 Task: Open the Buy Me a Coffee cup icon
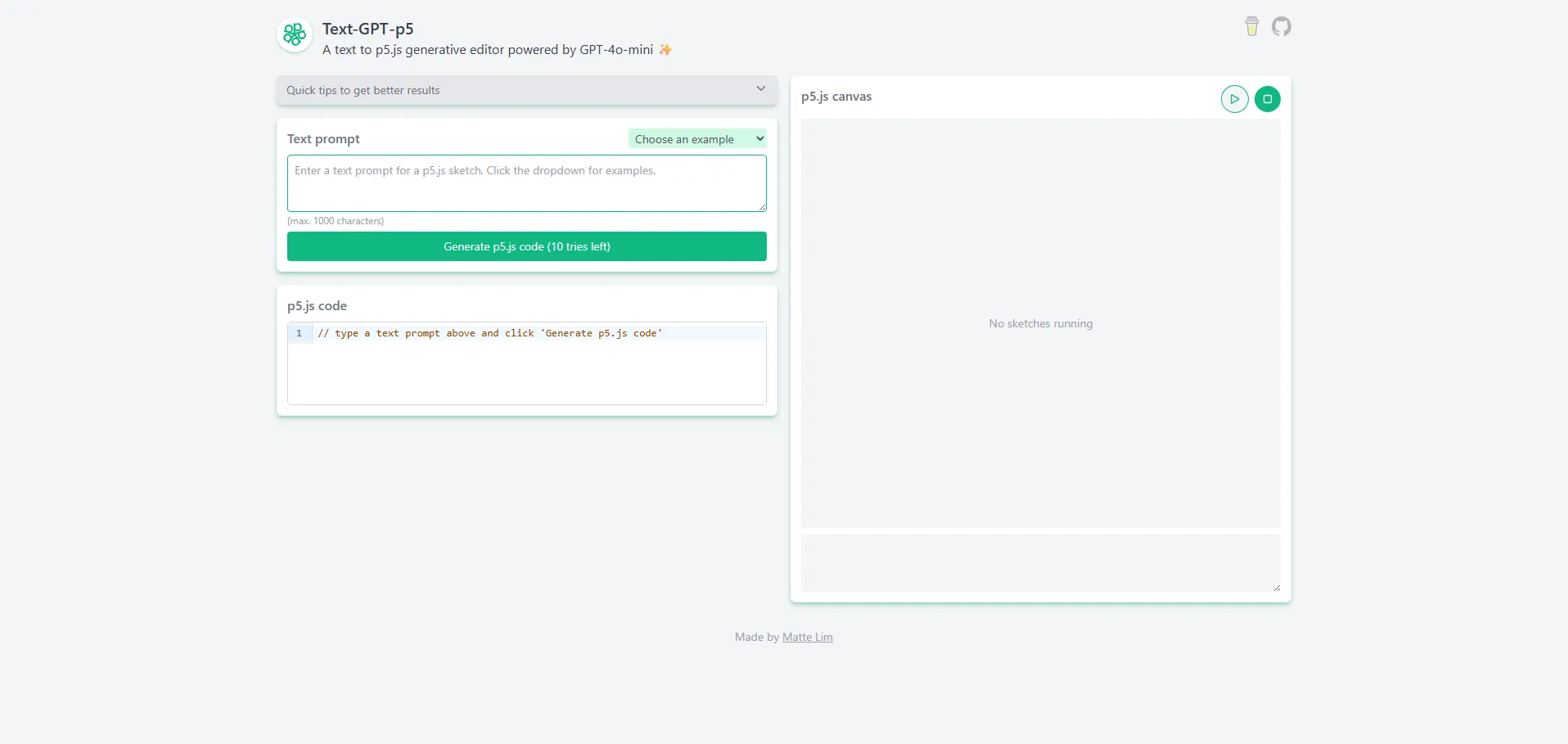click(1251, 27)
